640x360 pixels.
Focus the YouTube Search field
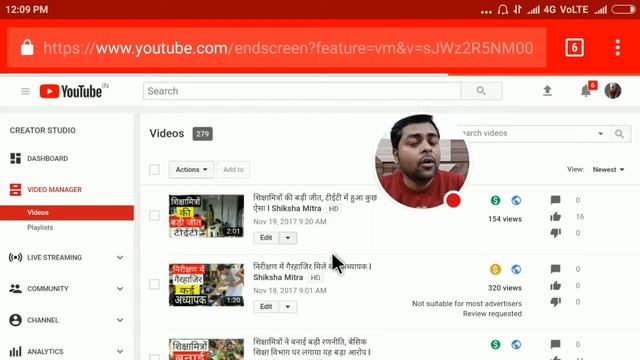[302, 91]
